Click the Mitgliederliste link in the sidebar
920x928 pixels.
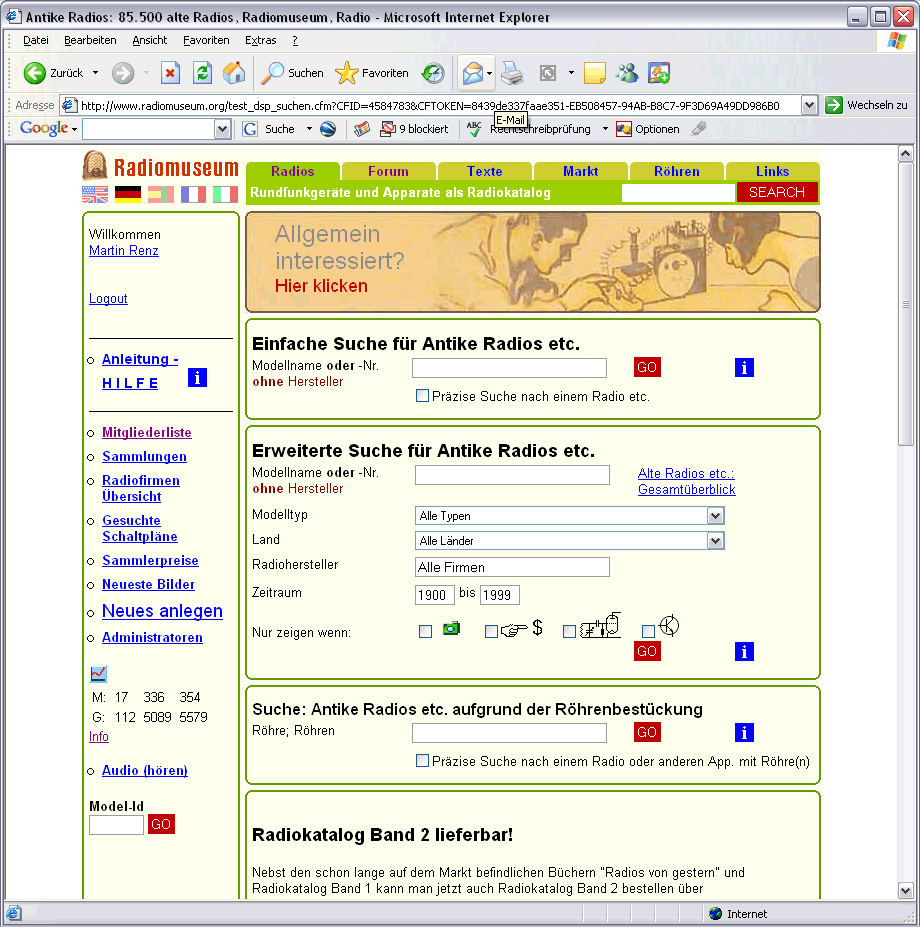click(x=147, y=433)
